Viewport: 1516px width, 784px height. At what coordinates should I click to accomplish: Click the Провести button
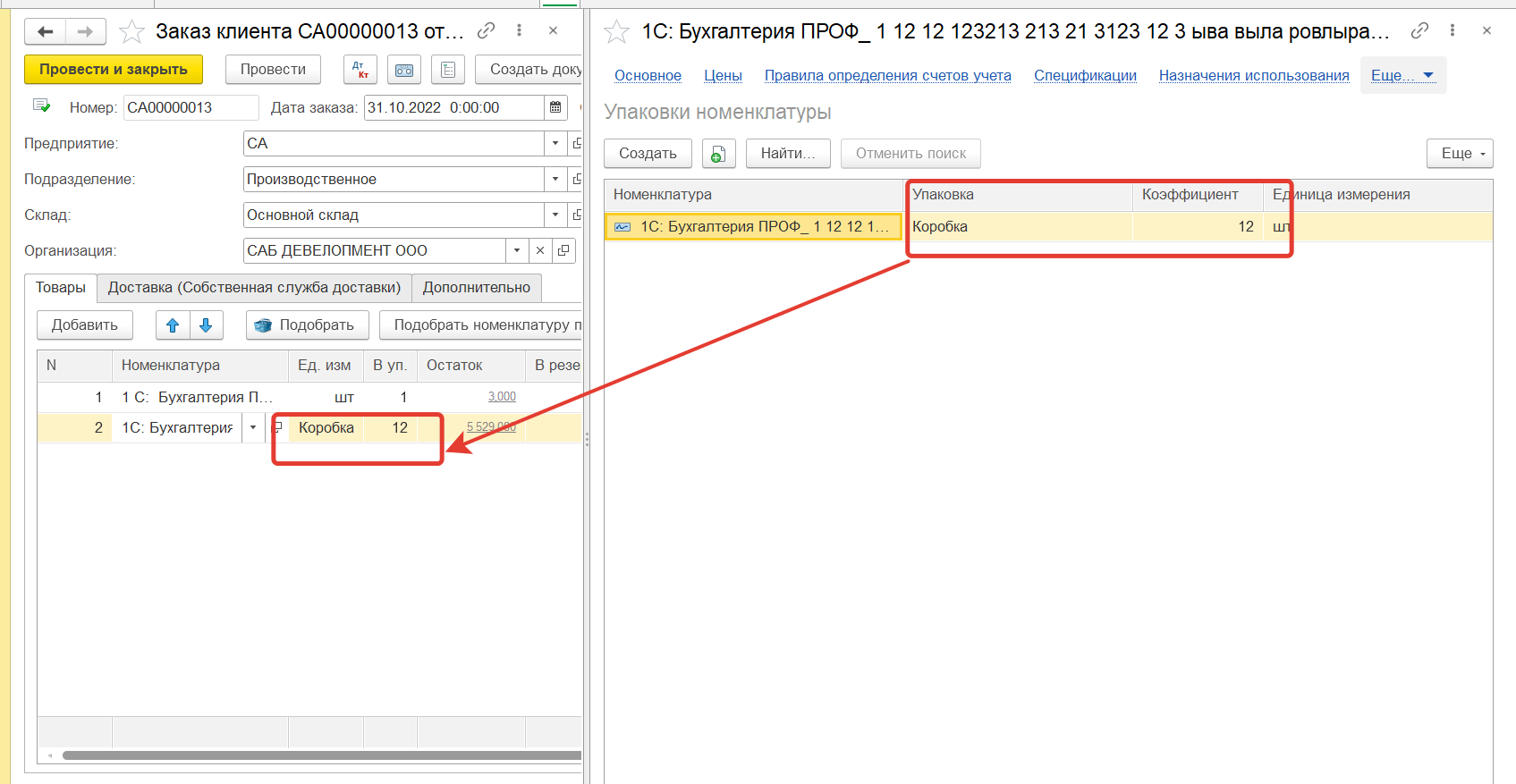(273, 70)
